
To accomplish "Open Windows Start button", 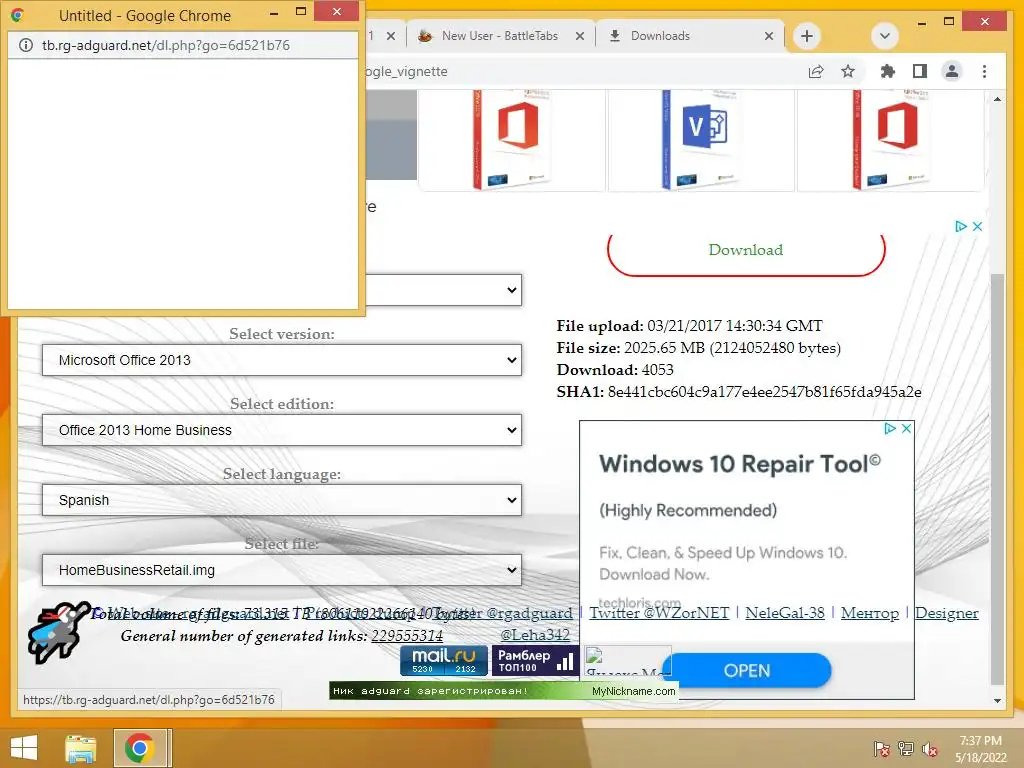I will click(x=24, y=748).
